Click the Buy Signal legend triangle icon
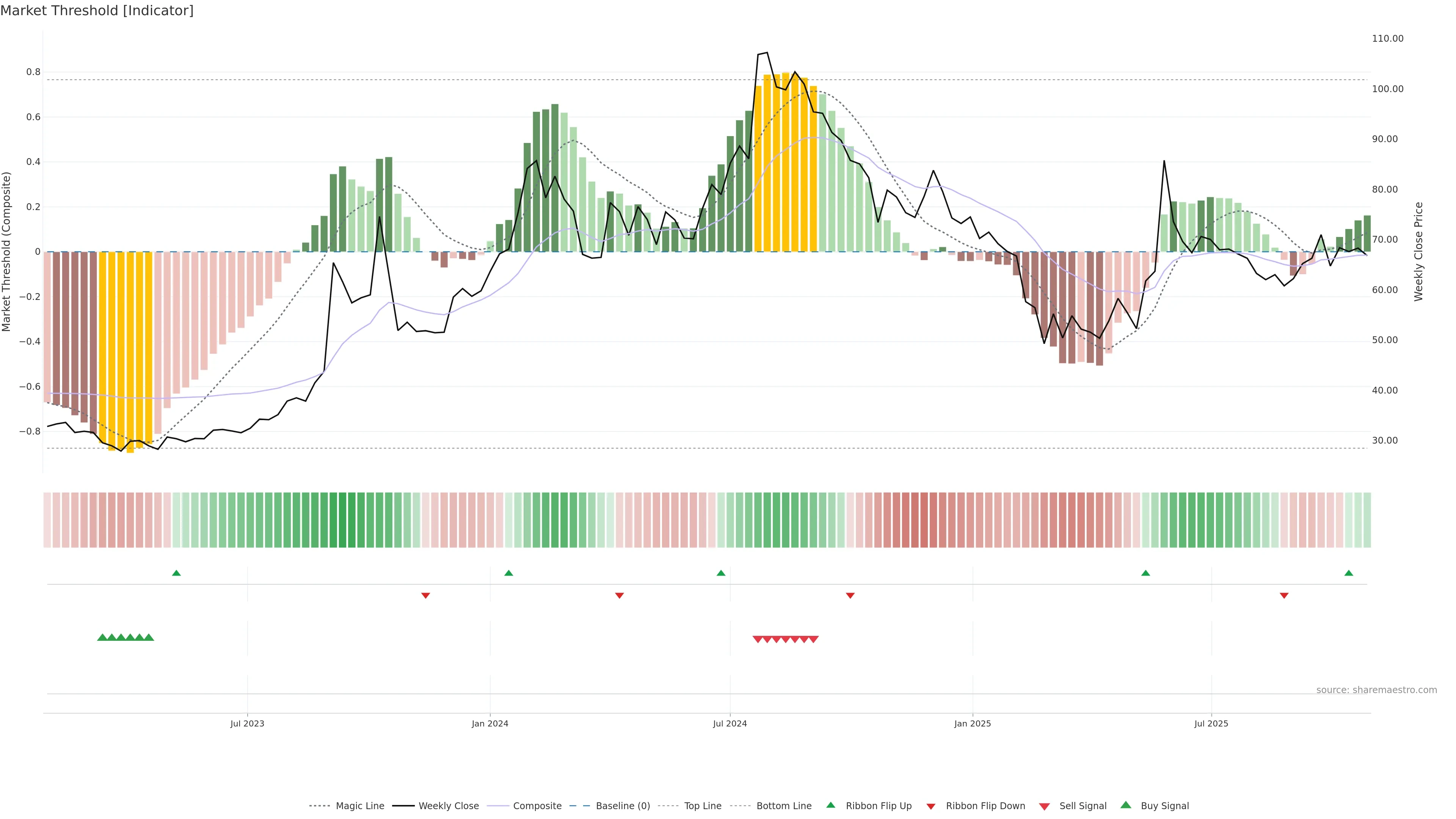This screenshot has width=1456, height=819. coord(1125,805)
